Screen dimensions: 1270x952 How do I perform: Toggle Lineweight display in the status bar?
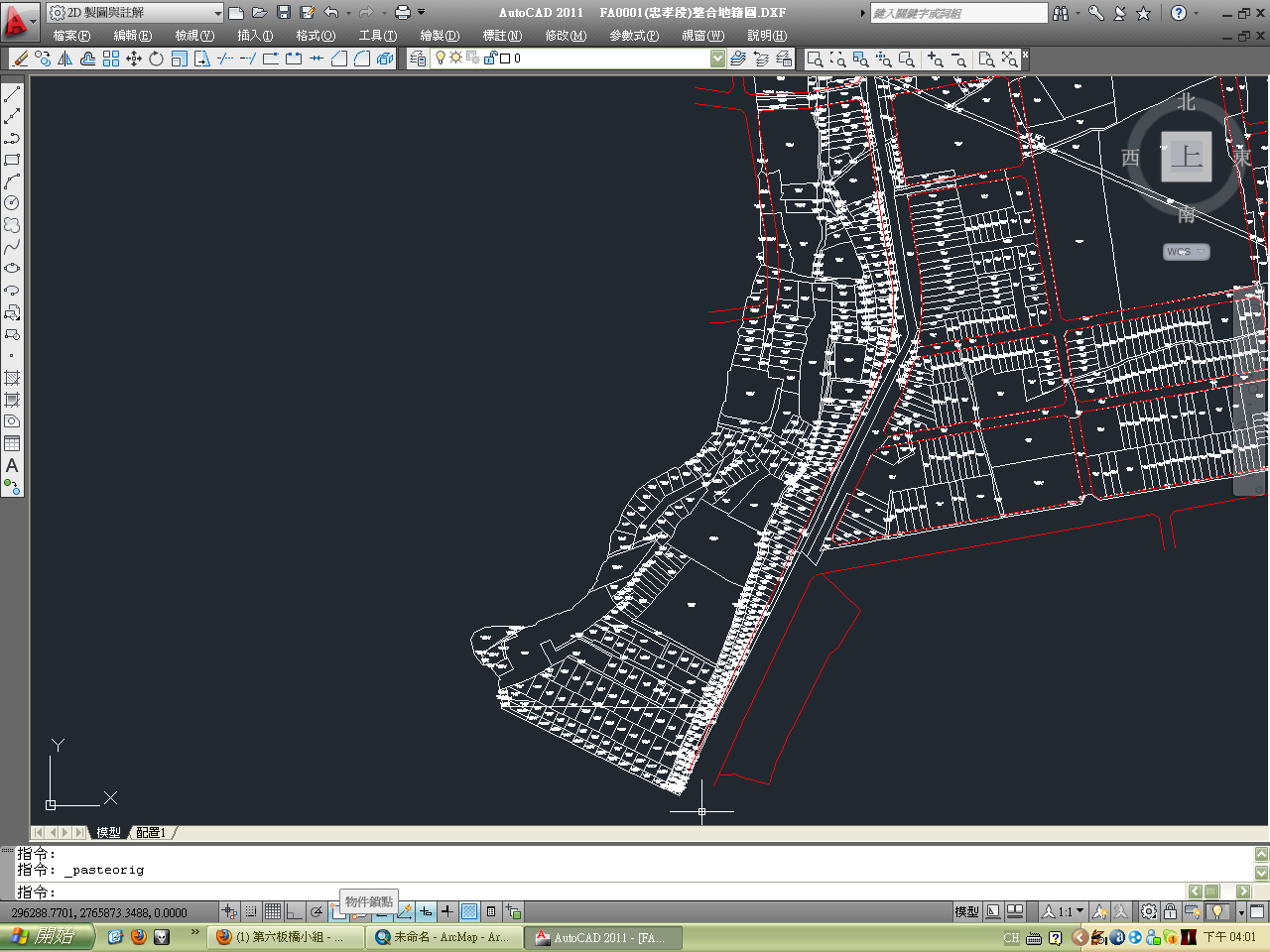pos(447,911)
